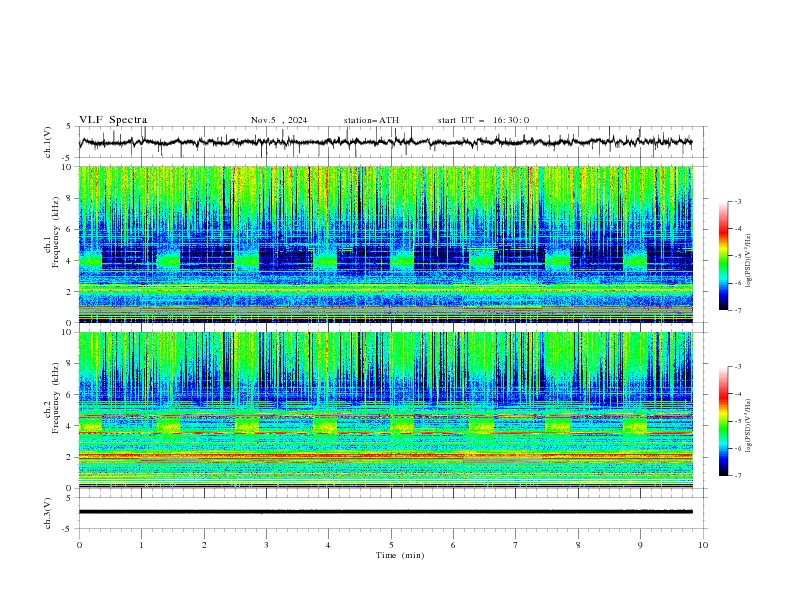Screen dimensions: 792x612
Task: Select the "station=ATH" header text
Action: (x=371, y=120)
